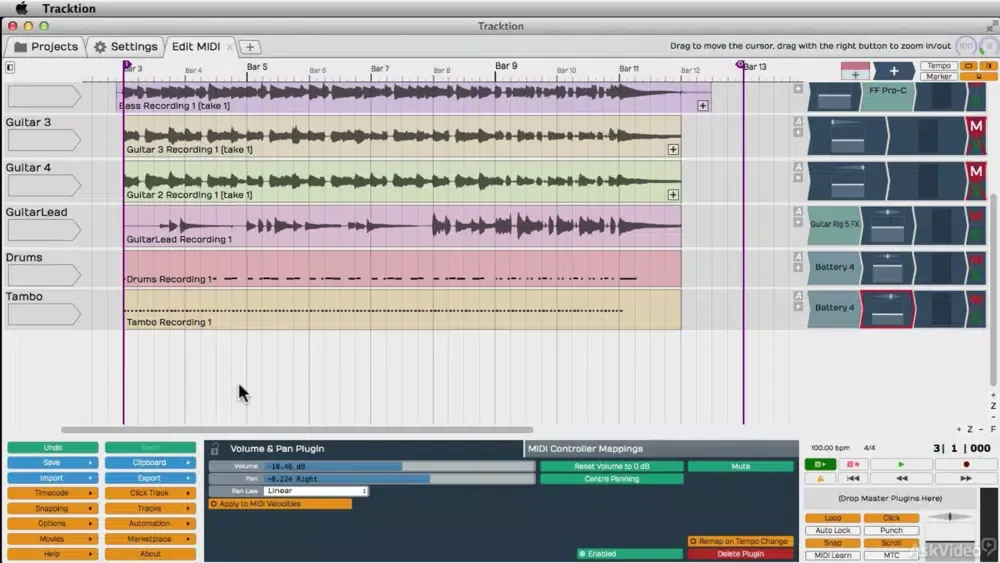
Task: Open the Export menu
Action: (150, 478)
